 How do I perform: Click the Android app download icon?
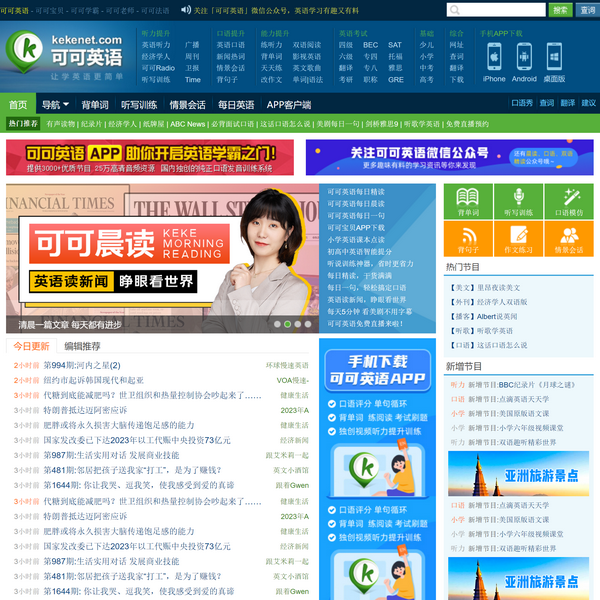(x=524, y=64)
